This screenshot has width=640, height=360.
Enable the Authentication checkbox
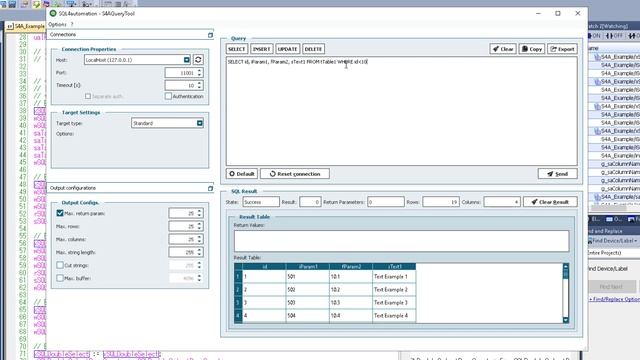point(168,96)
